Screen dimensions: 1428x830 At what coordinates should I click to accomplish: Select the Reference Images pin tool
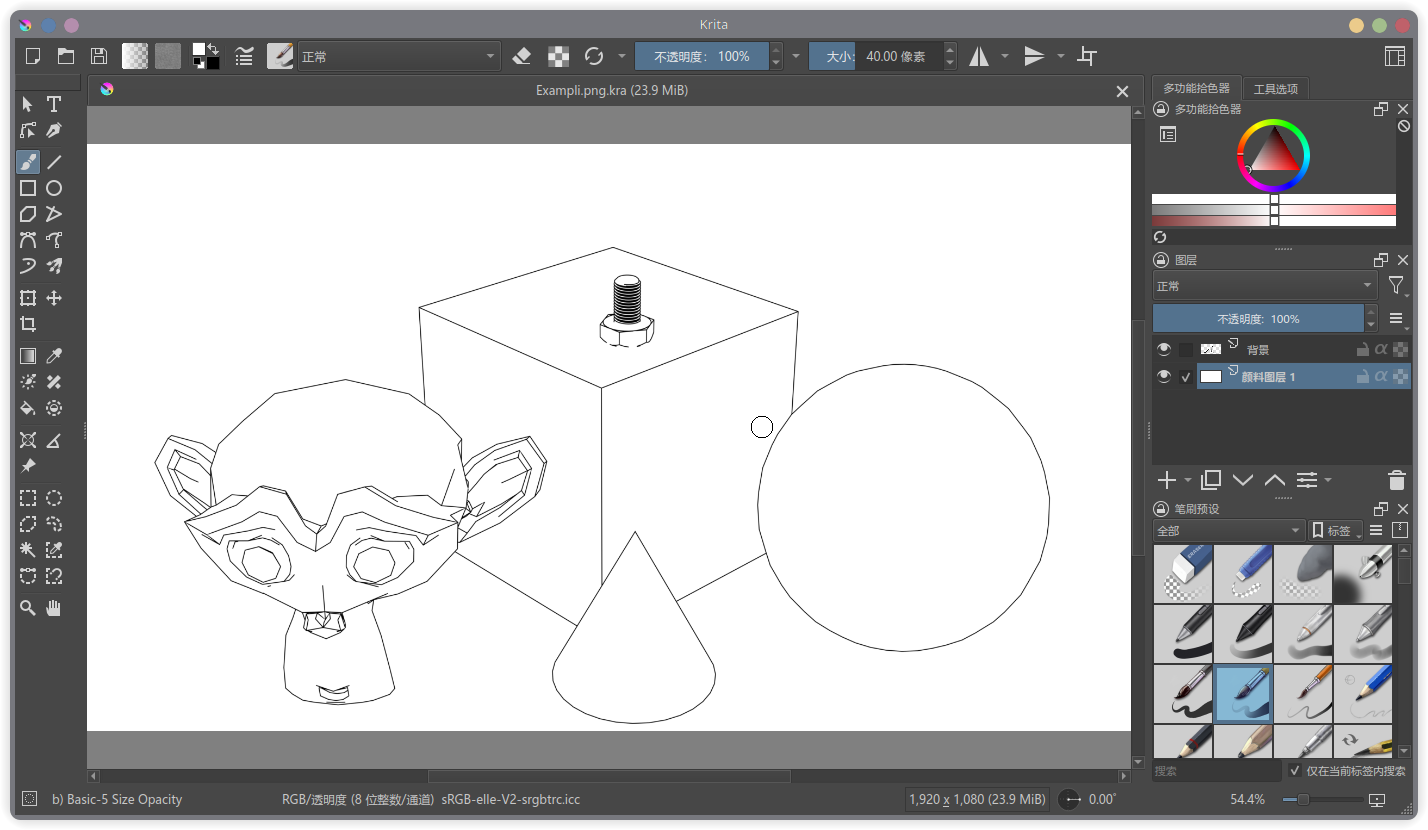(28, 466)
